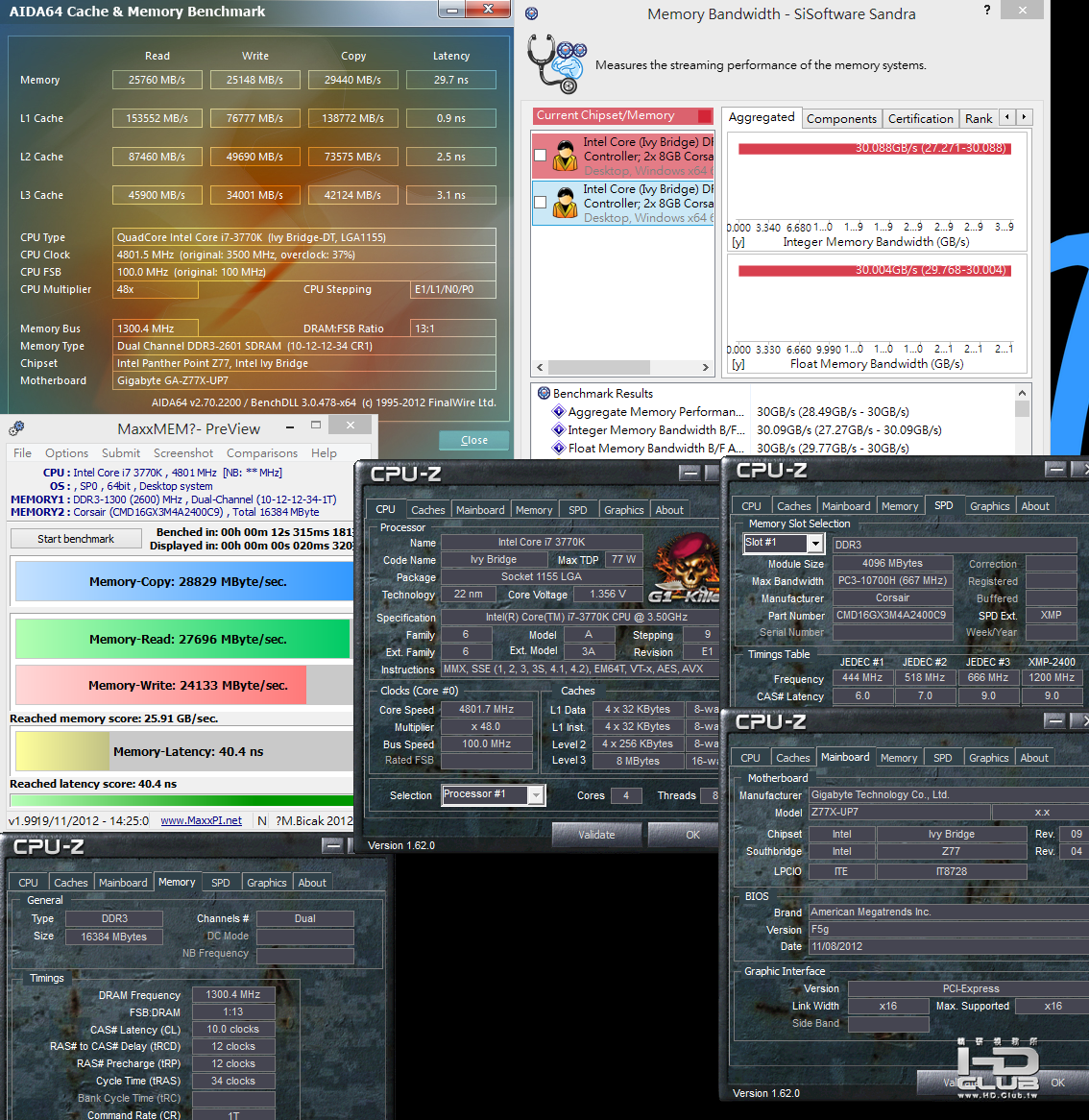The width and height of the screenshot is (1089, 1120).
Task: Maximize the MaxxMEM PreView window
Action: coord(316,425)
